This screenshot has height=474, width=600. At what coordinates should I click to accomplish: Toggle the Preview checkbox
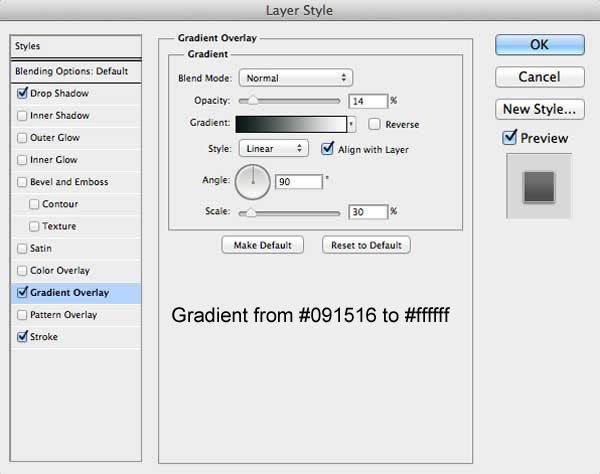pos(509,138)
